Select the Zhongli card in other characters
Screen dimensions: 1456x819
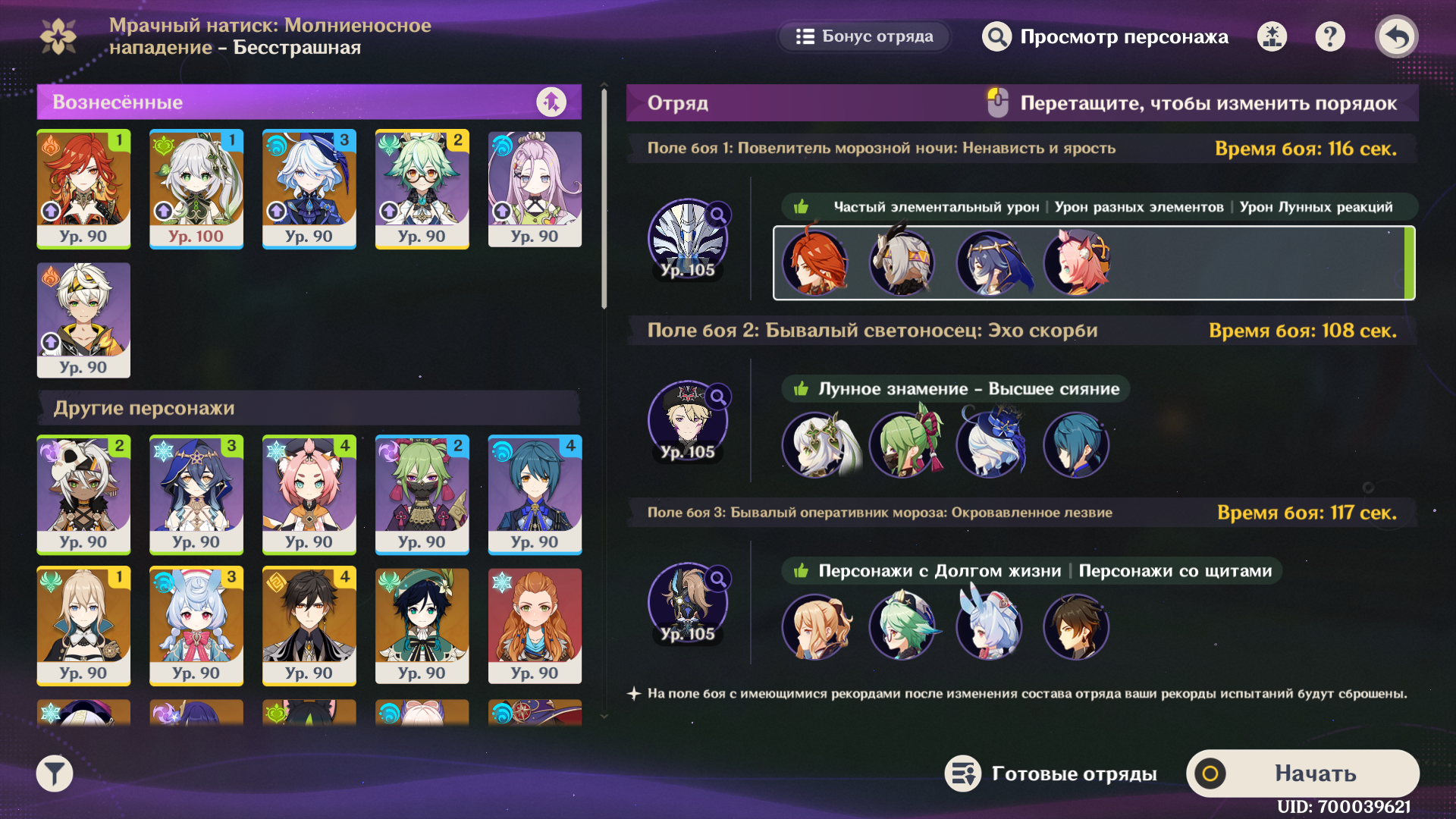[309, 626]
